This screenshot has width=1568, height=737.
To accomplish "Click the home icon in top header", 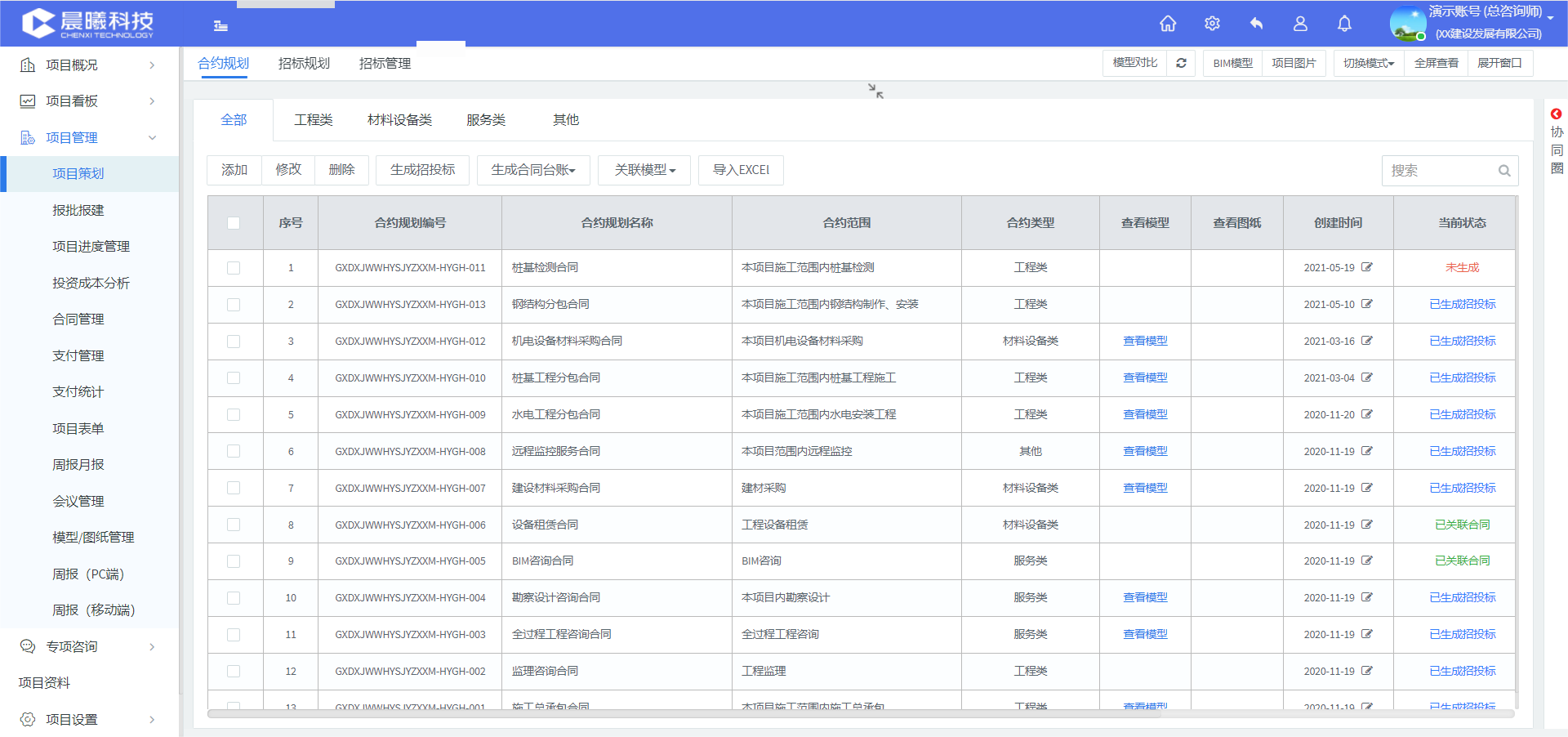I will click(1168, 24).
